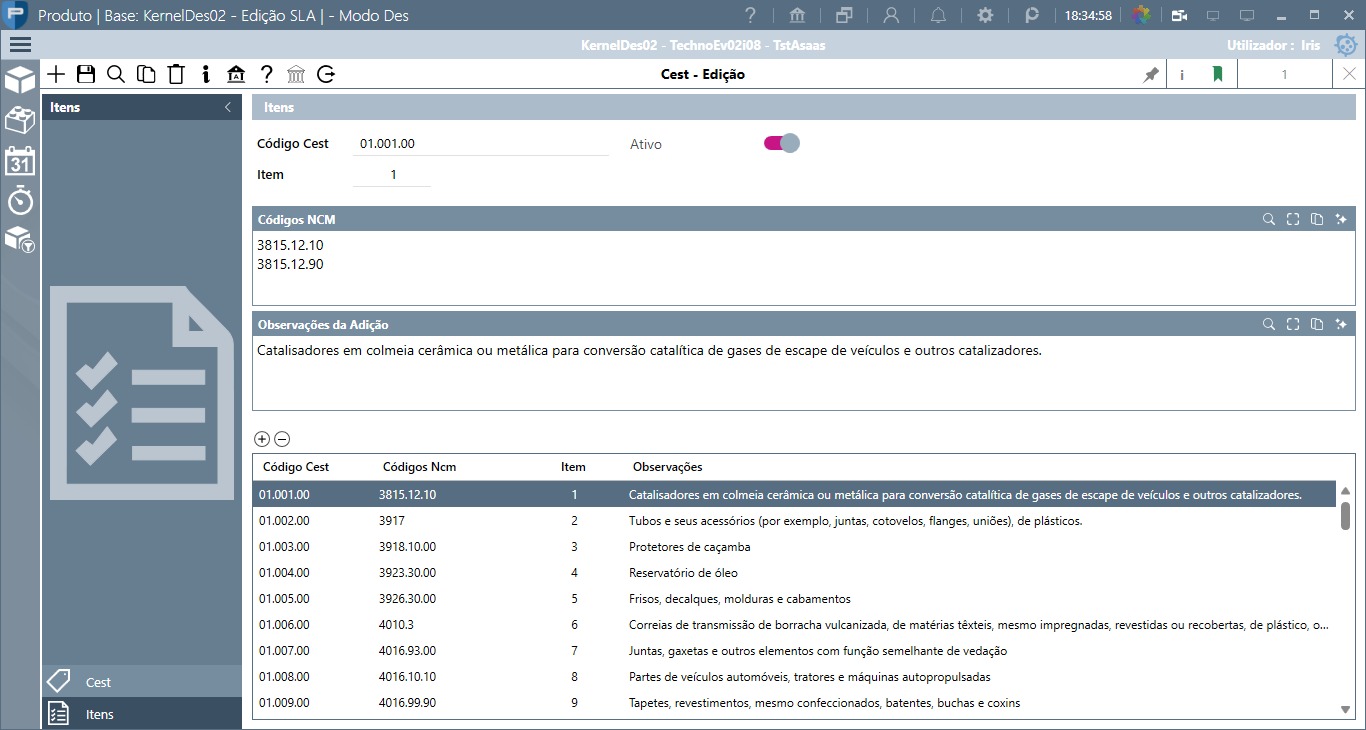The image size is (1366, 730).
Task: Add a row with the plus circle button
Action: tap(262, 439)
